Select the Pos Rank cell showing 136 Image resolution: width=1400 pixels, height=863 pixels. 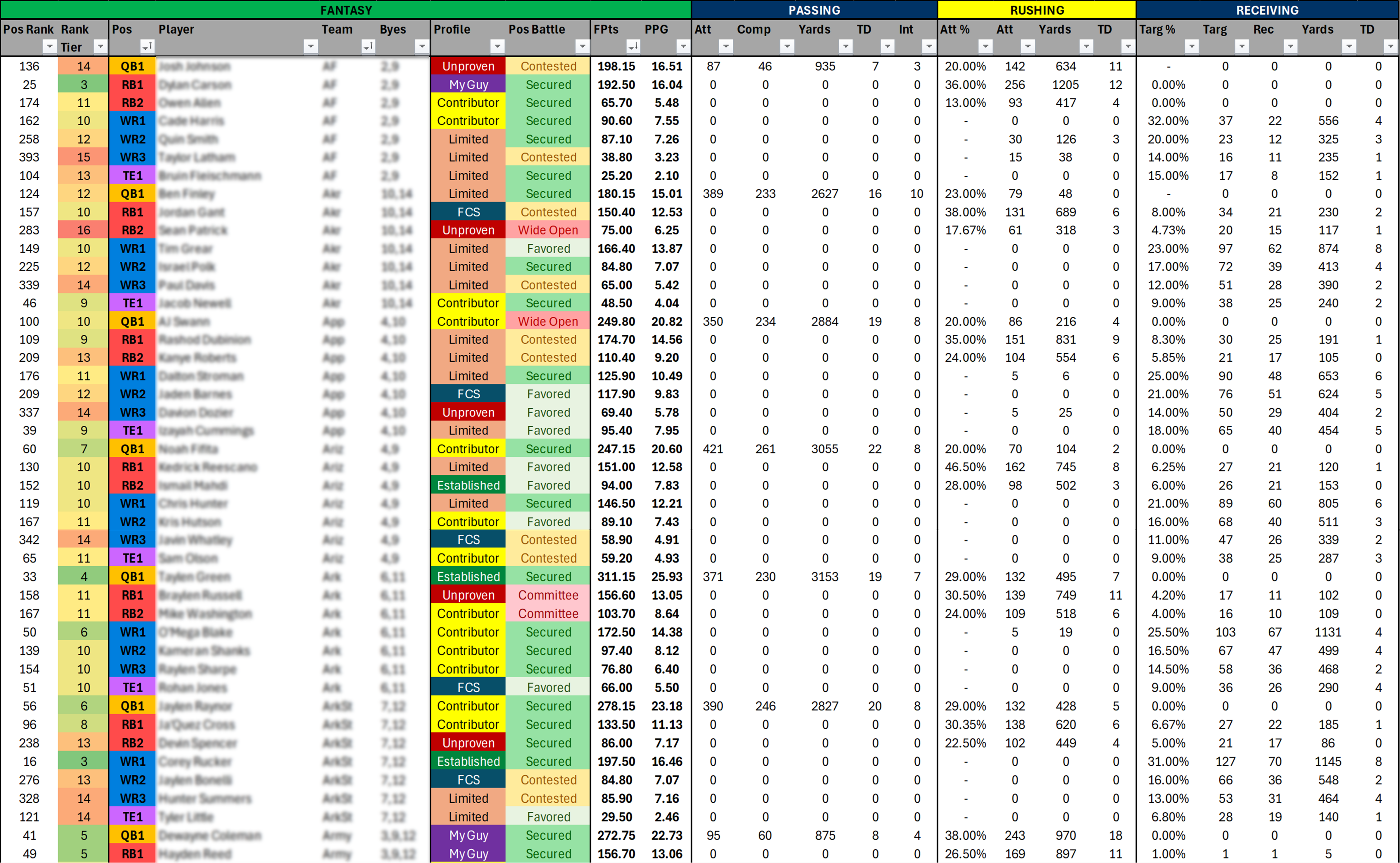click(29, 66)
